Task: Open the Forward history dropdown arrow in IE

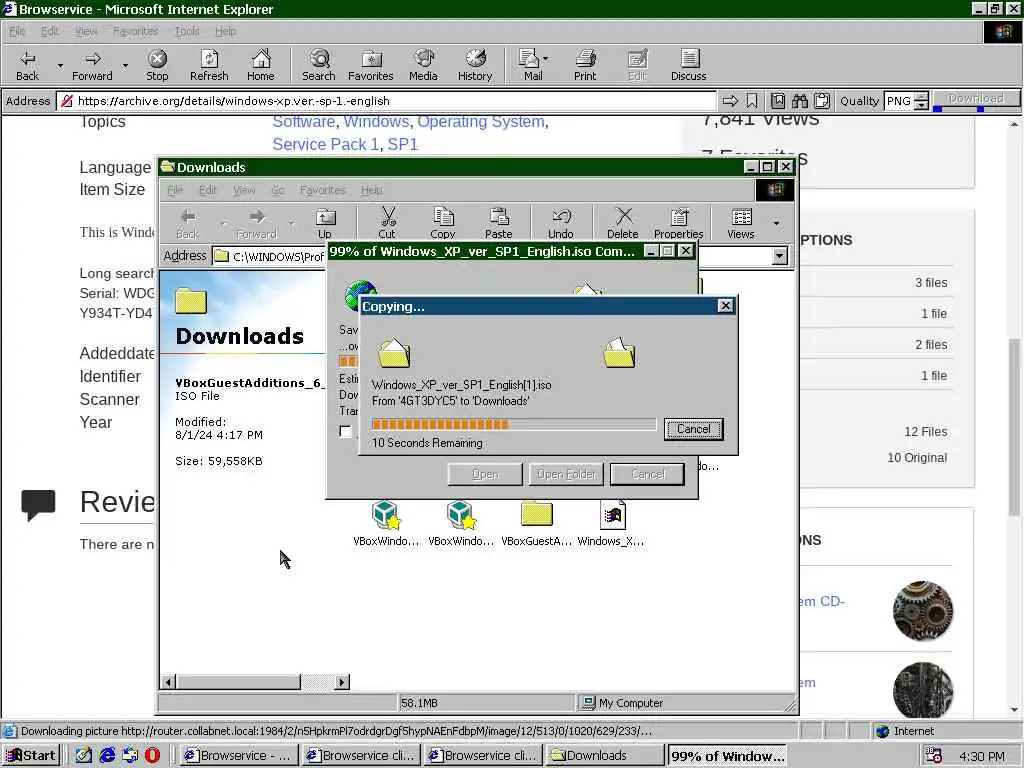Action: click(x=125, y=65)
